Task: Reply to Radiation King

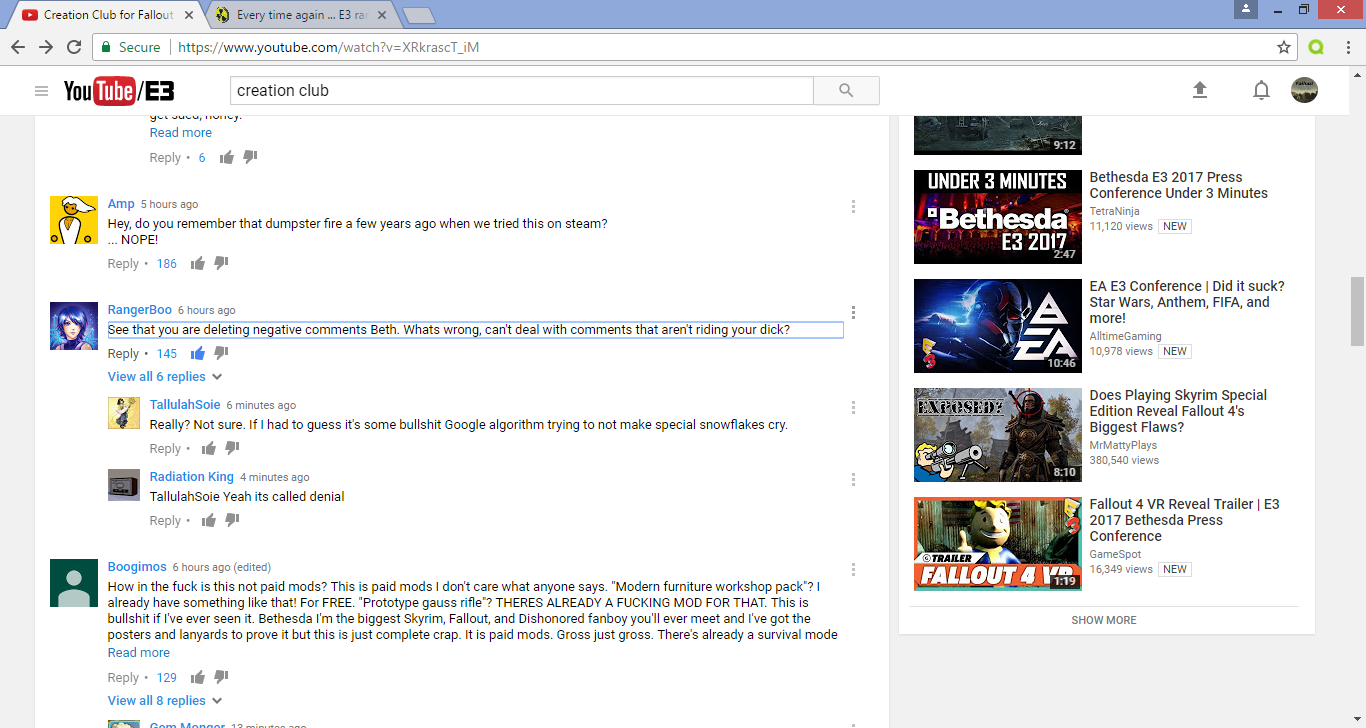Action: coord(165,521)
